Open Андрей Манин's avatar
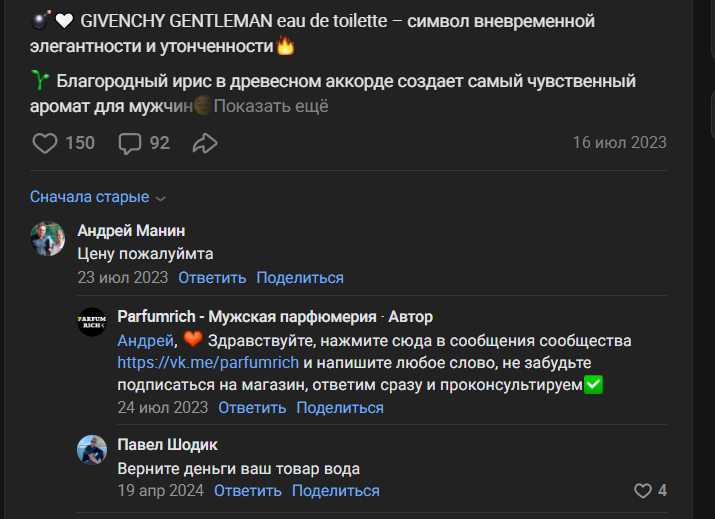The width and height of the screenshot is (715, 519). (x=47, y=238)
